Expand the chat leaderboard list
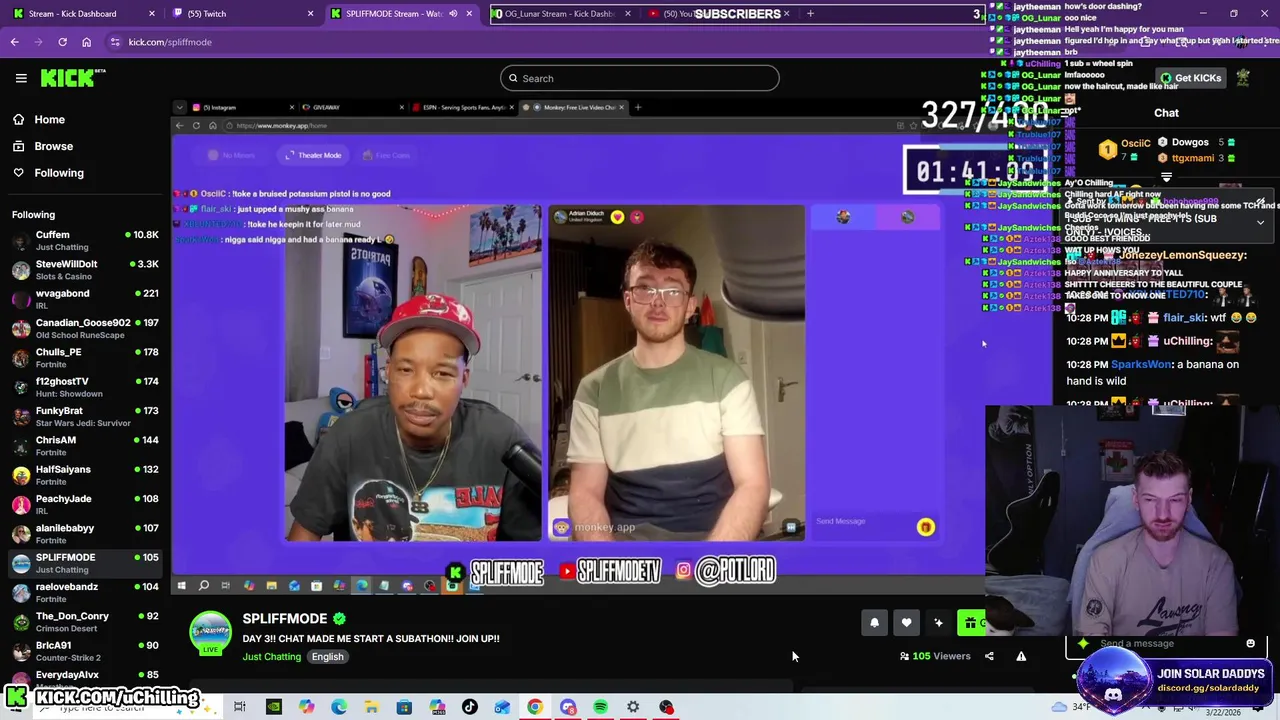Viewport: 1280px width, 720px height. (1166, 177)
